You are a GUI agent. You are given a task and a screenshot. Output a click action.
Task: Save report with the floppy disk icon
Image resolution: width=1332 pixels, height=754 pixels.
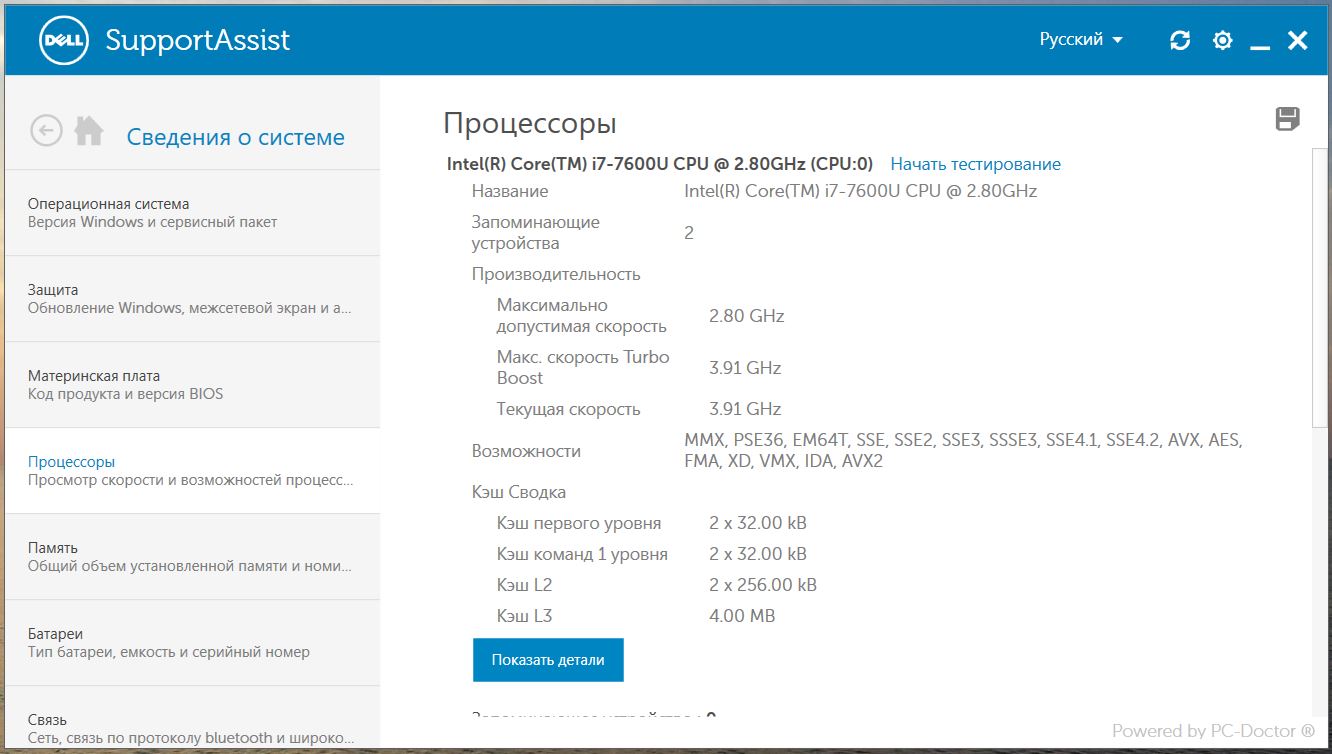1288,119
